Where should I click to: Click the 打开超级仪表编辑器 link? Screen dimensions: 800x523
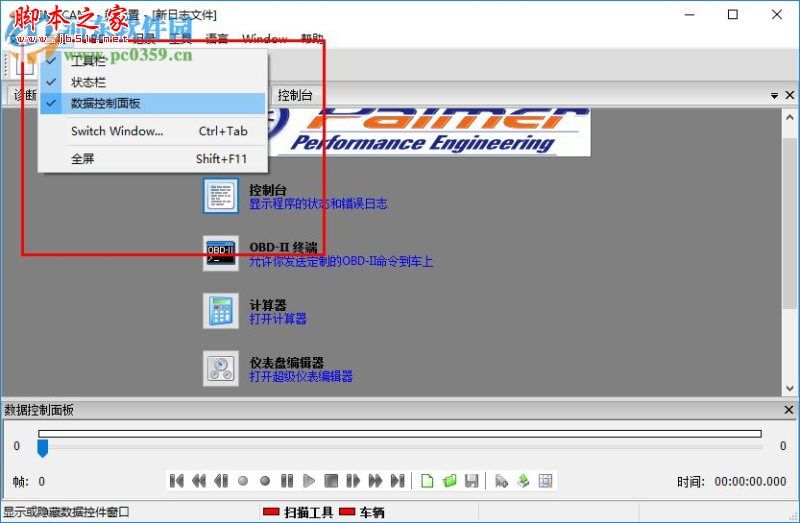301,377
